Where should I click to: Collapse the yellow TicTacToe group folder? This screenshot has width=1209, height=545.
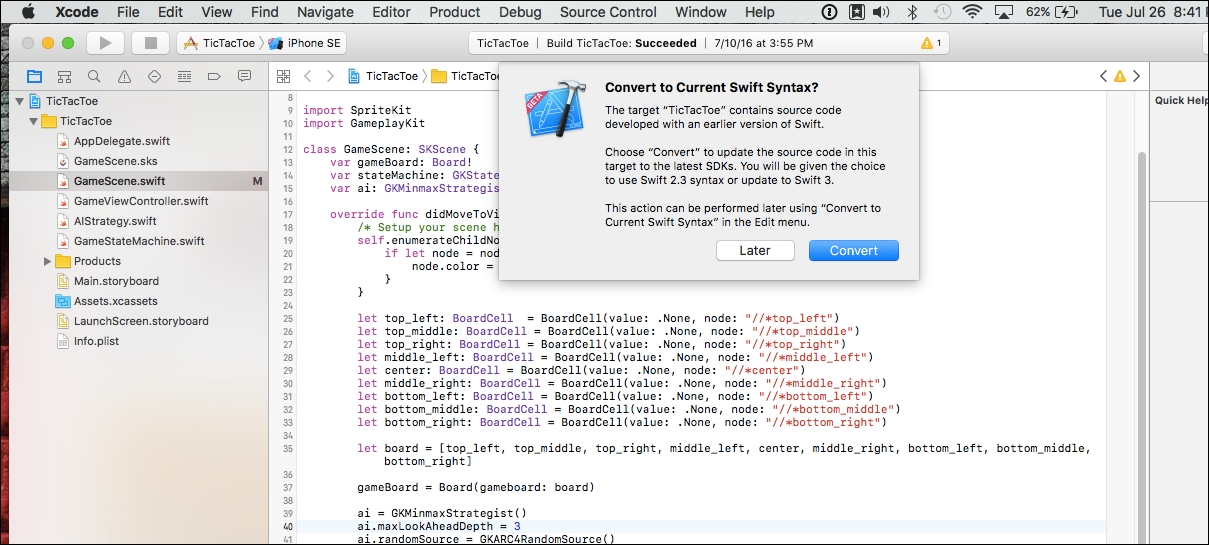pos(33,121)
